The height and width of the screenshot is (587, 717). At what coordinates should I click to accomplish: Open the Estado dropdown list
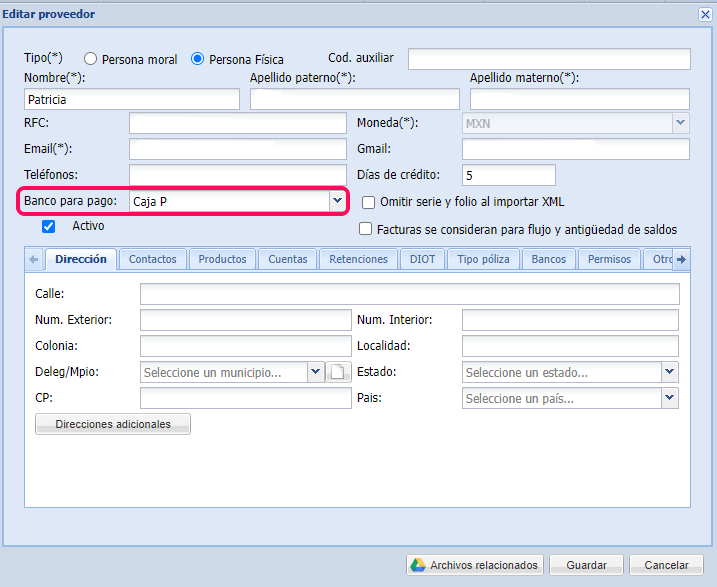click(x=669, y=372)
